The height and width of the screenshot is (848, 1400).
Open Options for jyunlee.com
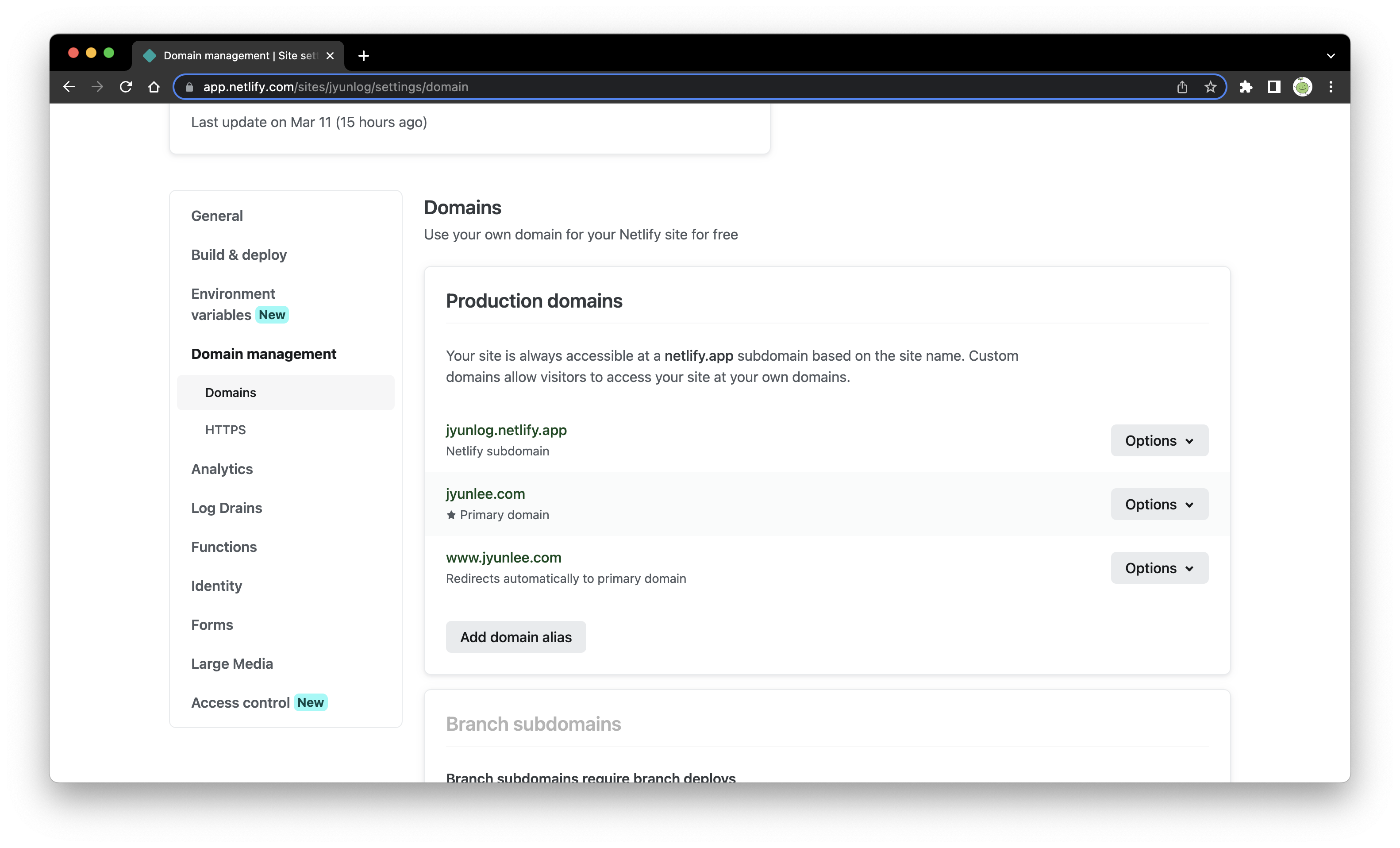pos(1159,504)
